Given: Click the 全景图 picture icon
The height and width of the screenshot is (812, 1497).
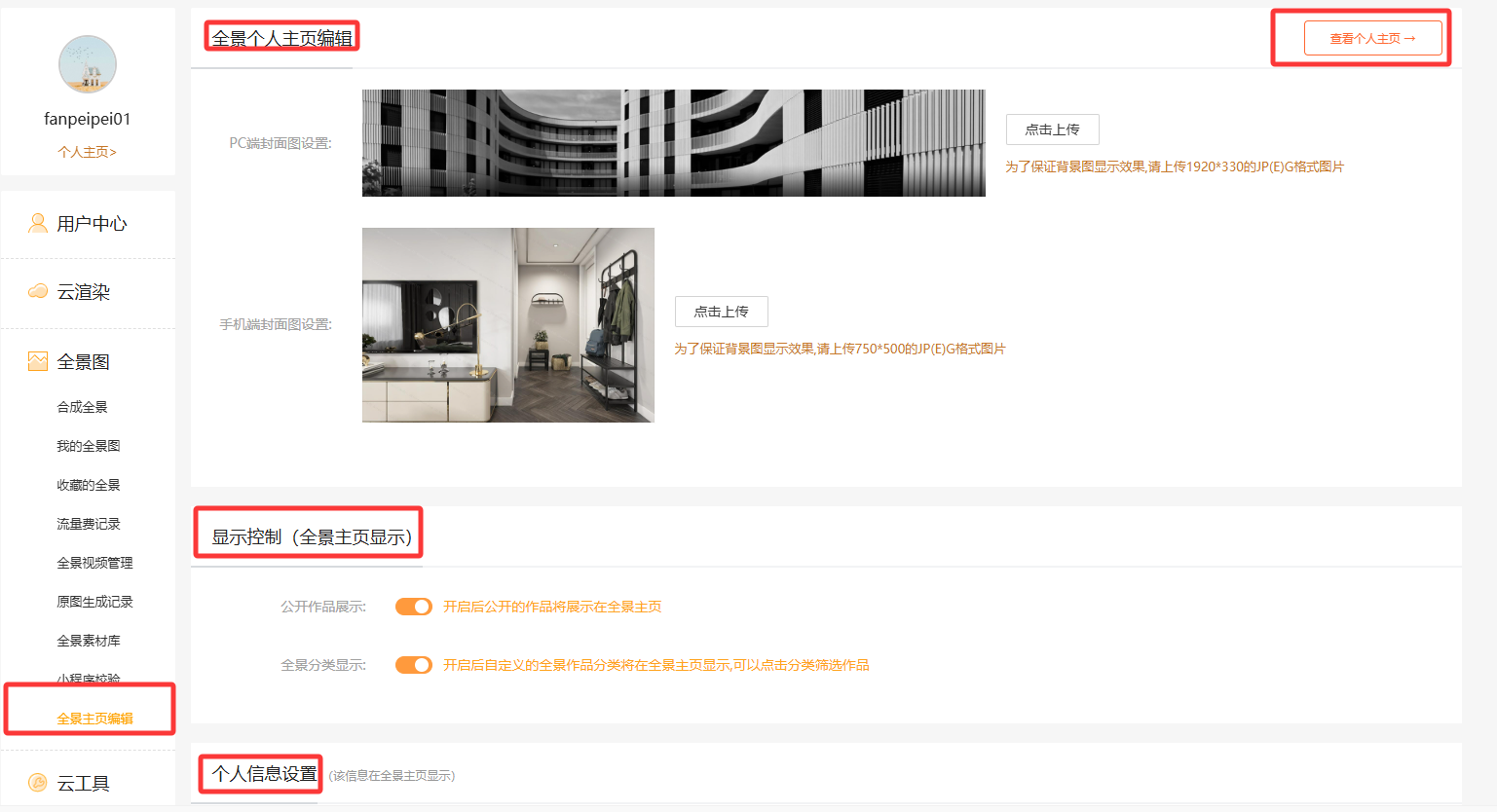Looking at the screenshot, I should 38,362.
